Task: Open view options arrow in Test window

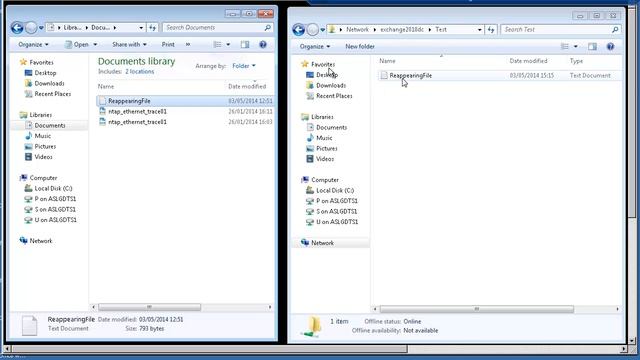Action: coord(576,47)
